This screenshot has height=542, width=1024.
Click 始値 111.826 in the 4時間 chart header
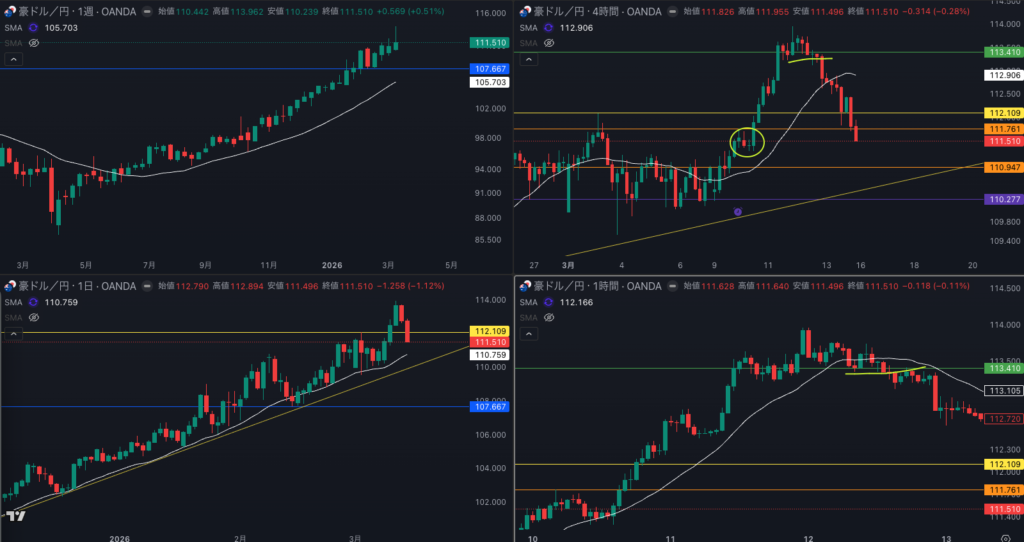click(x=709, y=12)
